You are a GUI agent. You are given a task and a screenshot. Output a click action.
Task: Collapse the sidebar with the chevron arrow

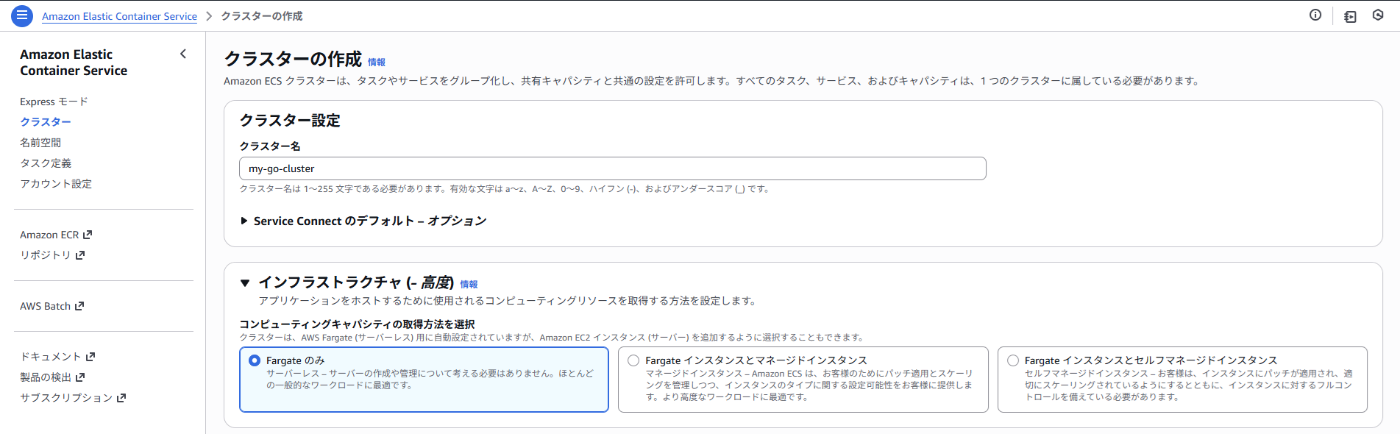pos(182,54)
